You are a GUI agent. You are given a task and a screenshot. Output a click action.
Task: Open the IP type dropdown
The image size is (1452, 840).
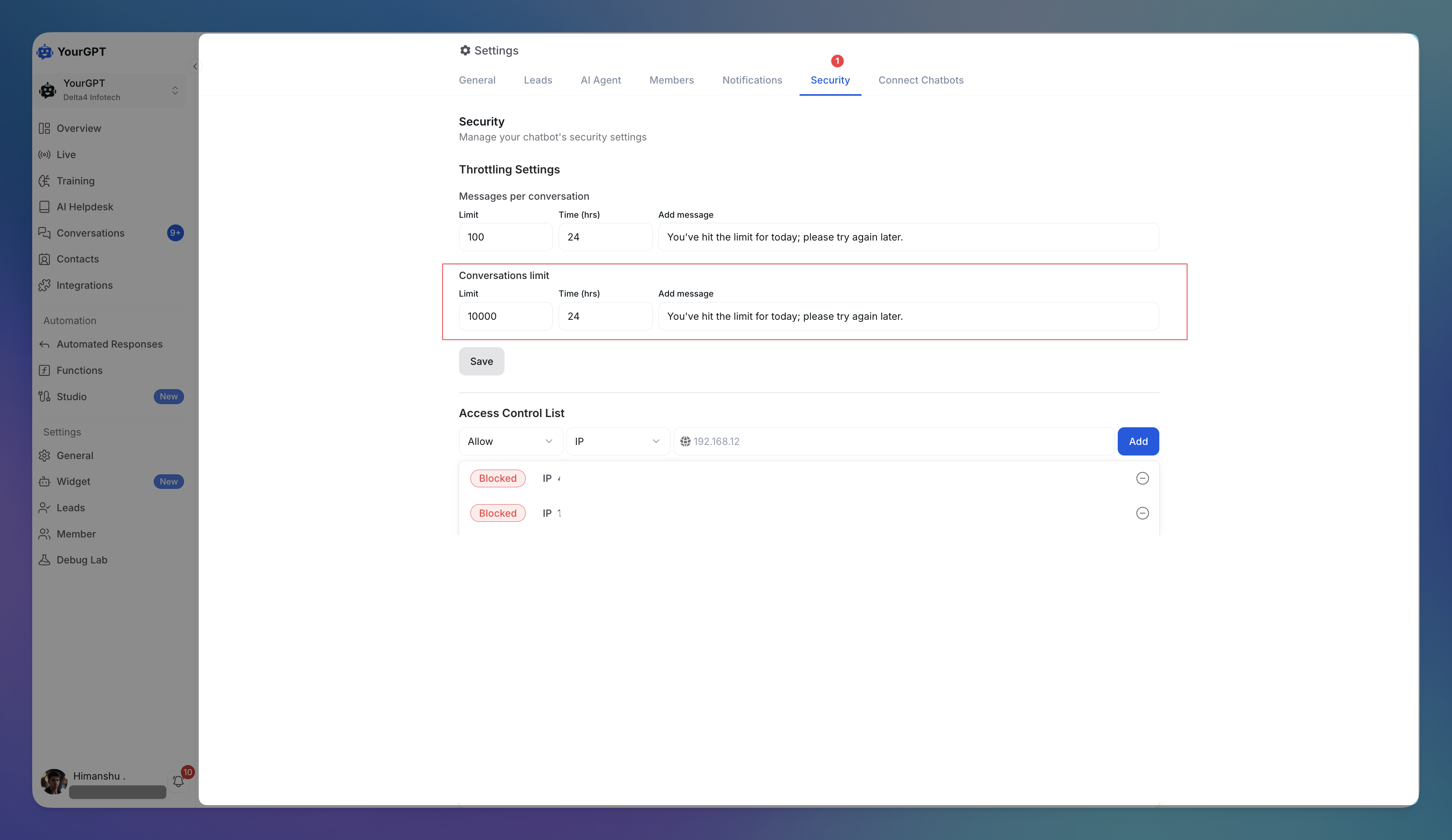pos(617,441)
